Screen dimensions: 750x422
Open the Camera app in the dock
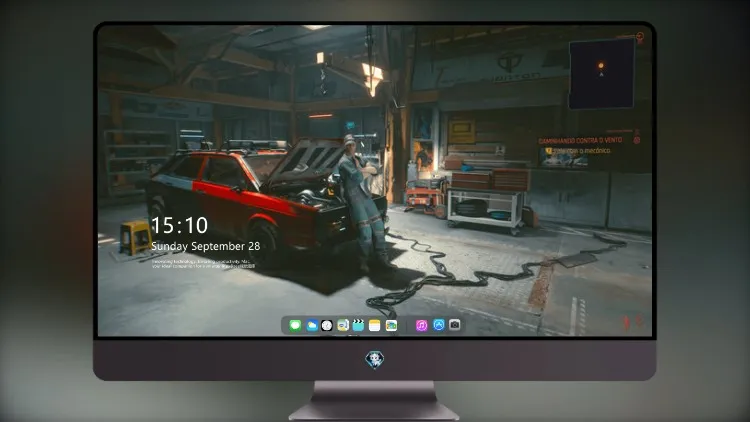click(454, 325)
